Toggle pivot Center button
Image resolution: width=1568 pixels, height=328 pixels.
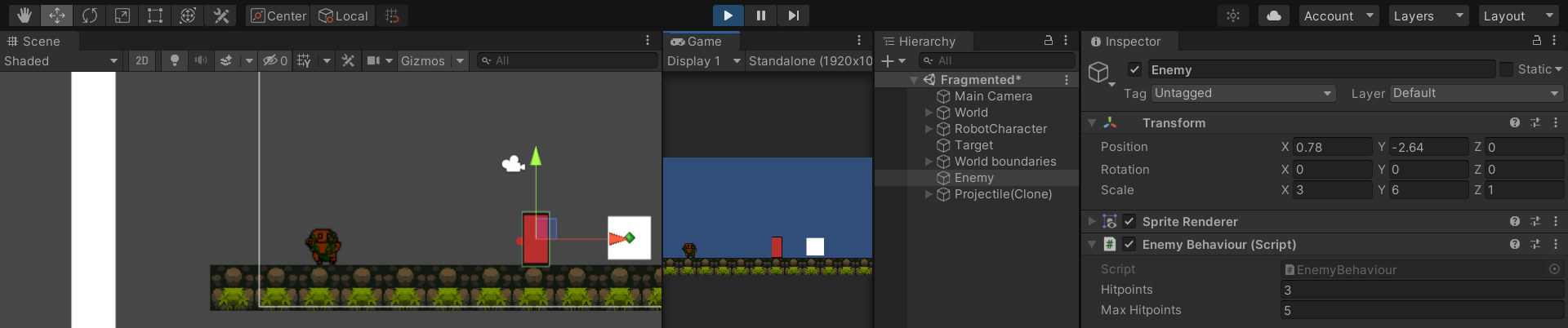(278, 16)
